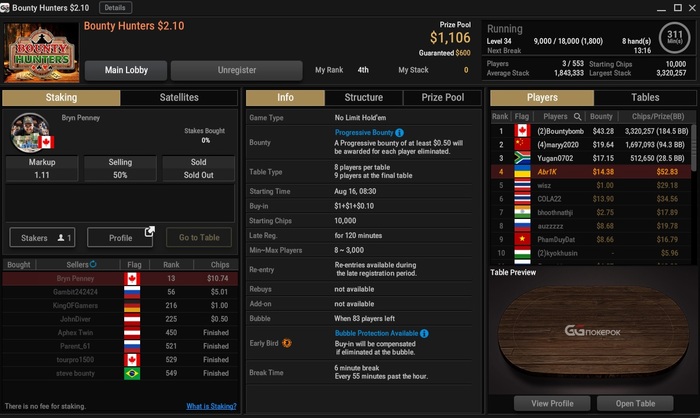Click the players search magnifier icon
Viewport: 700px width, 418px height.
tap(577, 117)
